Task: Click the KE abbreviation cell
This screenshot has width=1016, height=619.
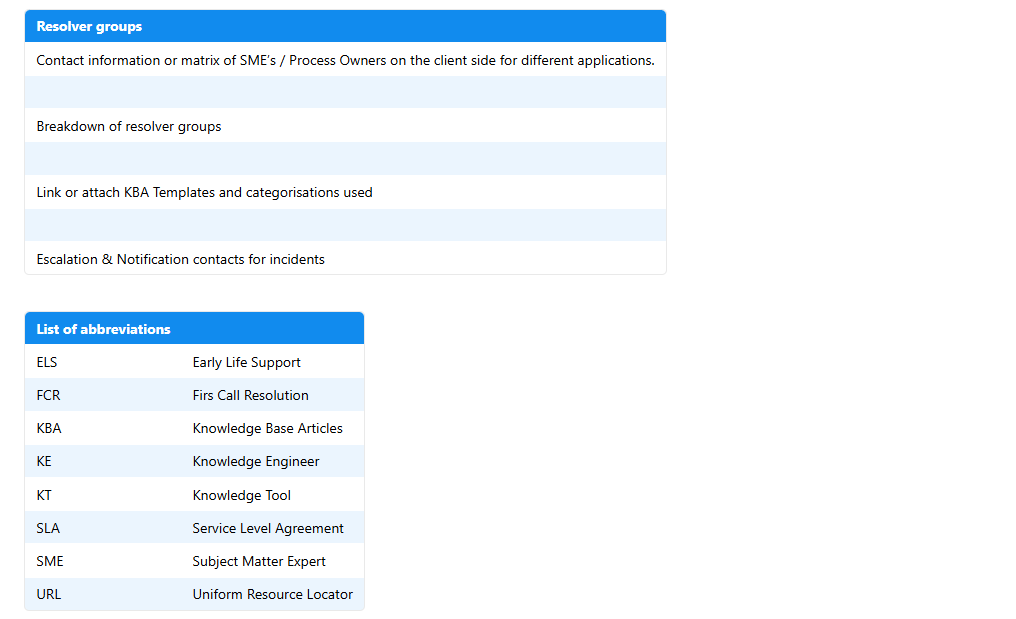Action: [x=44, y=461]
